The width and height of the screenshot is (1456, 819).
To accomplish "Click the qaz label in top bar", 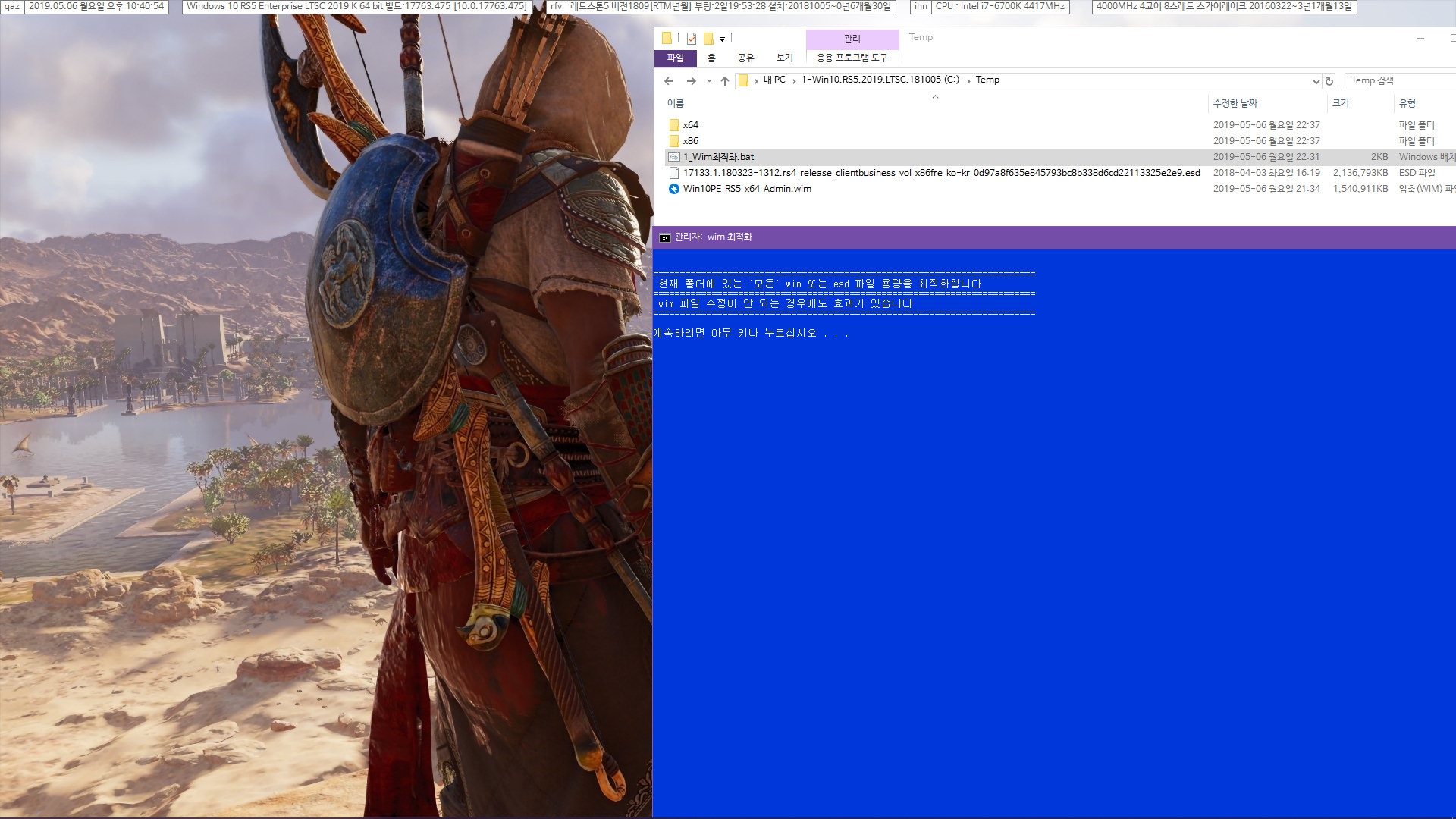I will [x=12, y=6].
